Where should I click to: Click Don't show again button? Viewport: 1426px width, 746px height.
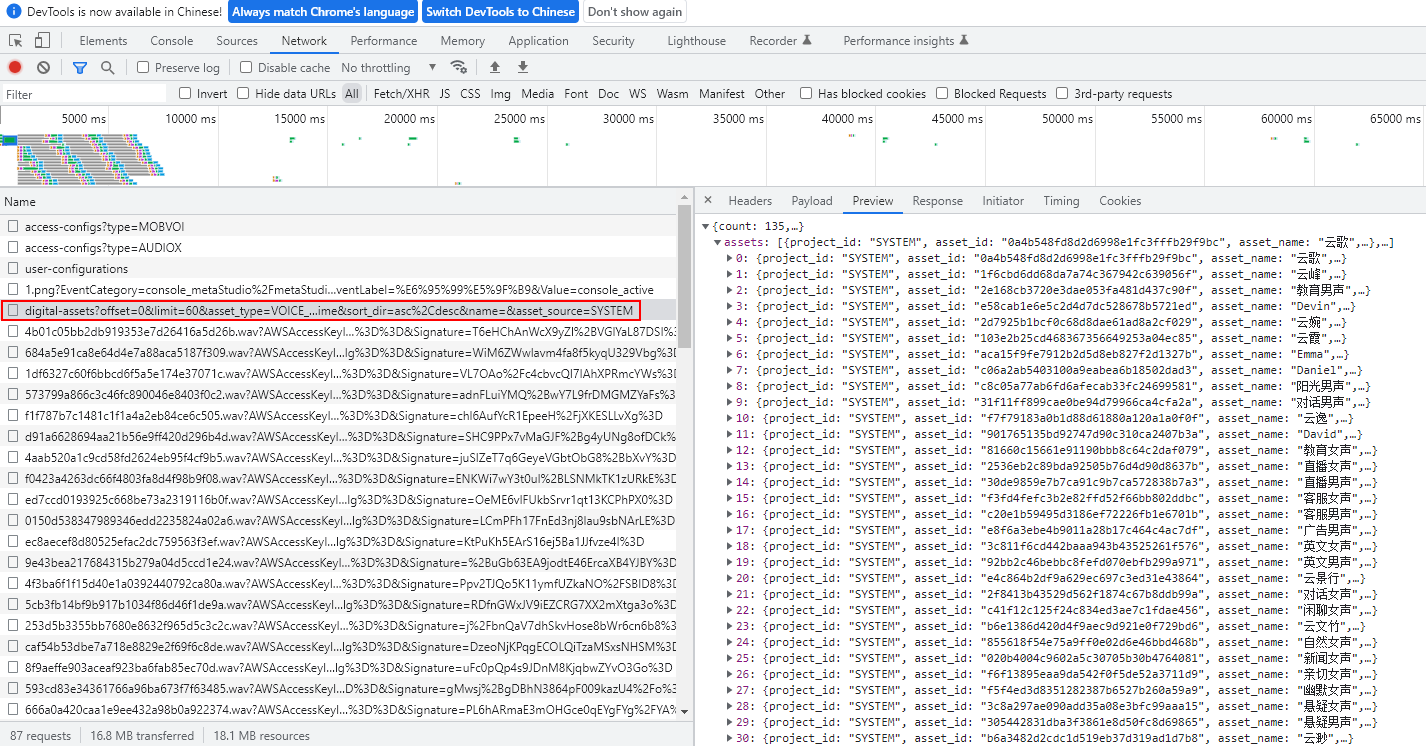point(635,12)
